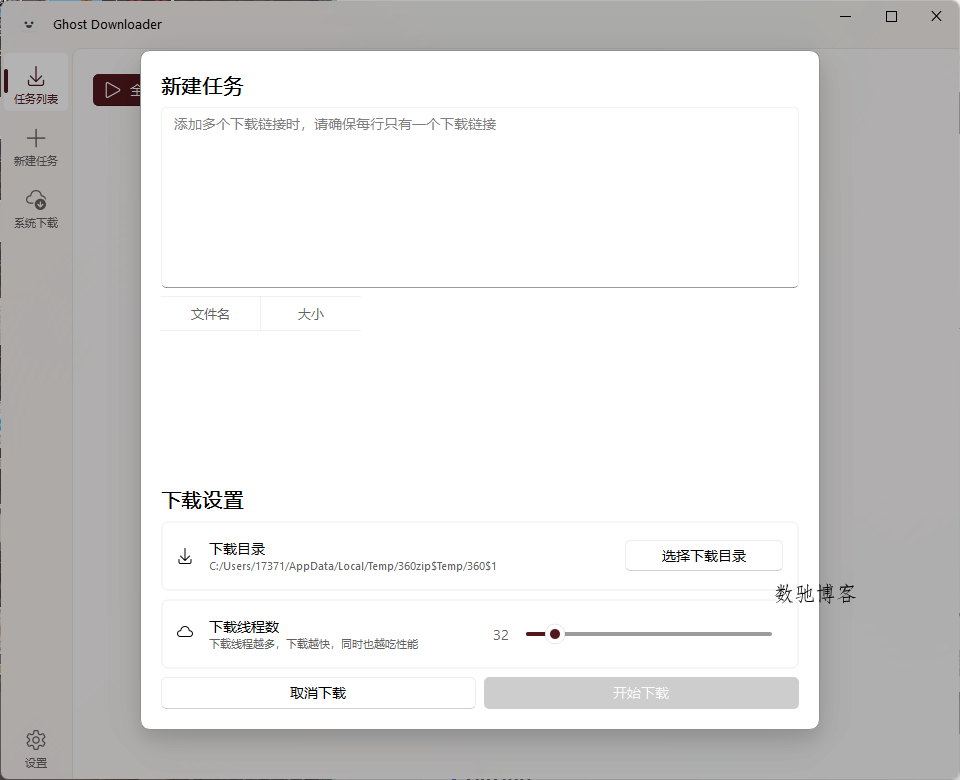Click the 下载设置 heading

coord(203,500)
